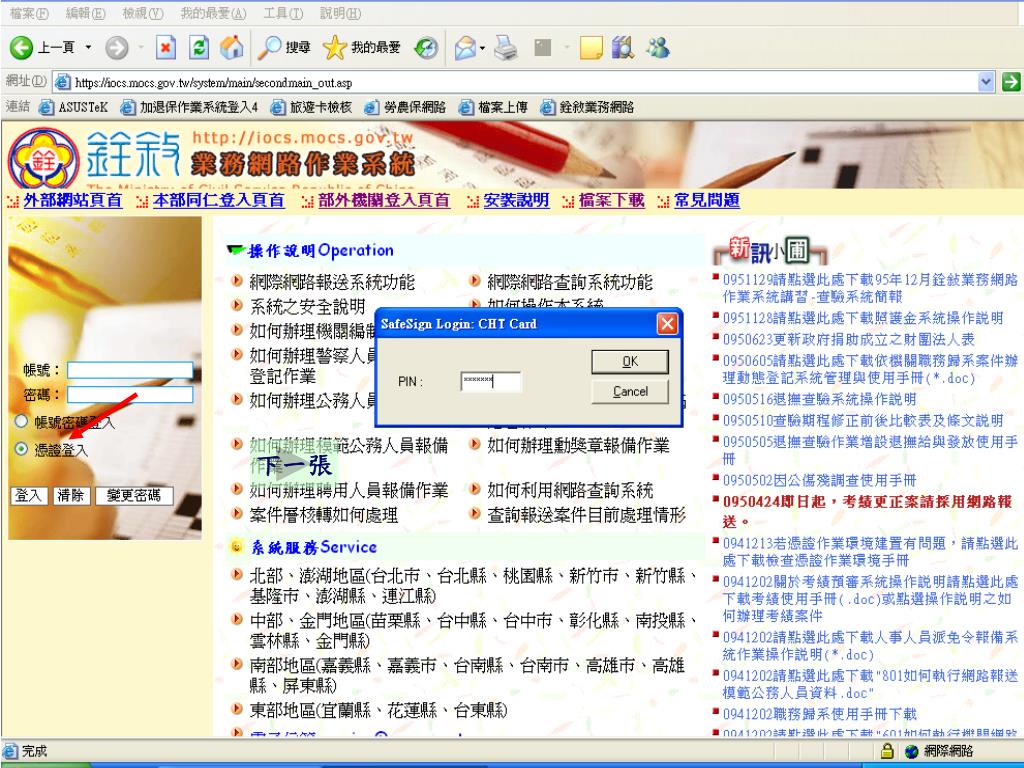This screenshot has height=768, width=1024.
Task: Click the green Go arrow next to address bar
Action: (1010, 82)
